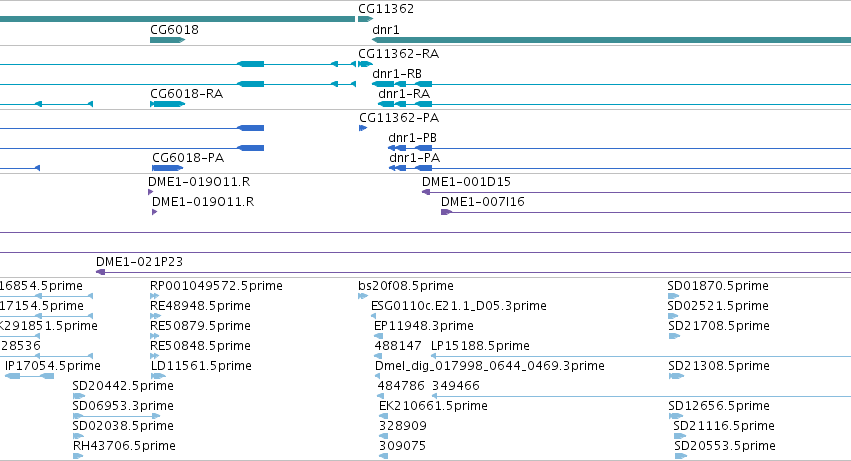Select the CG11362-PA protein arrow

(x=363, y=128)
